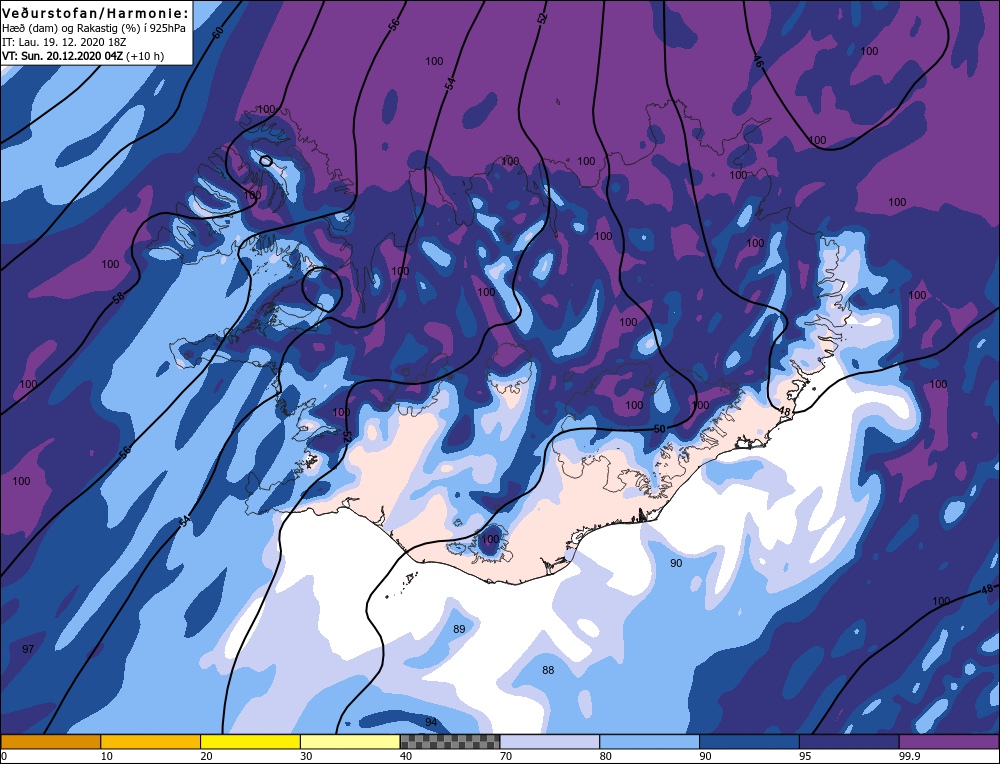The width and height of the screenshot is (1000, 764).
Task: Click the humidity value '94' on the map
Action: tap(431, 723)
